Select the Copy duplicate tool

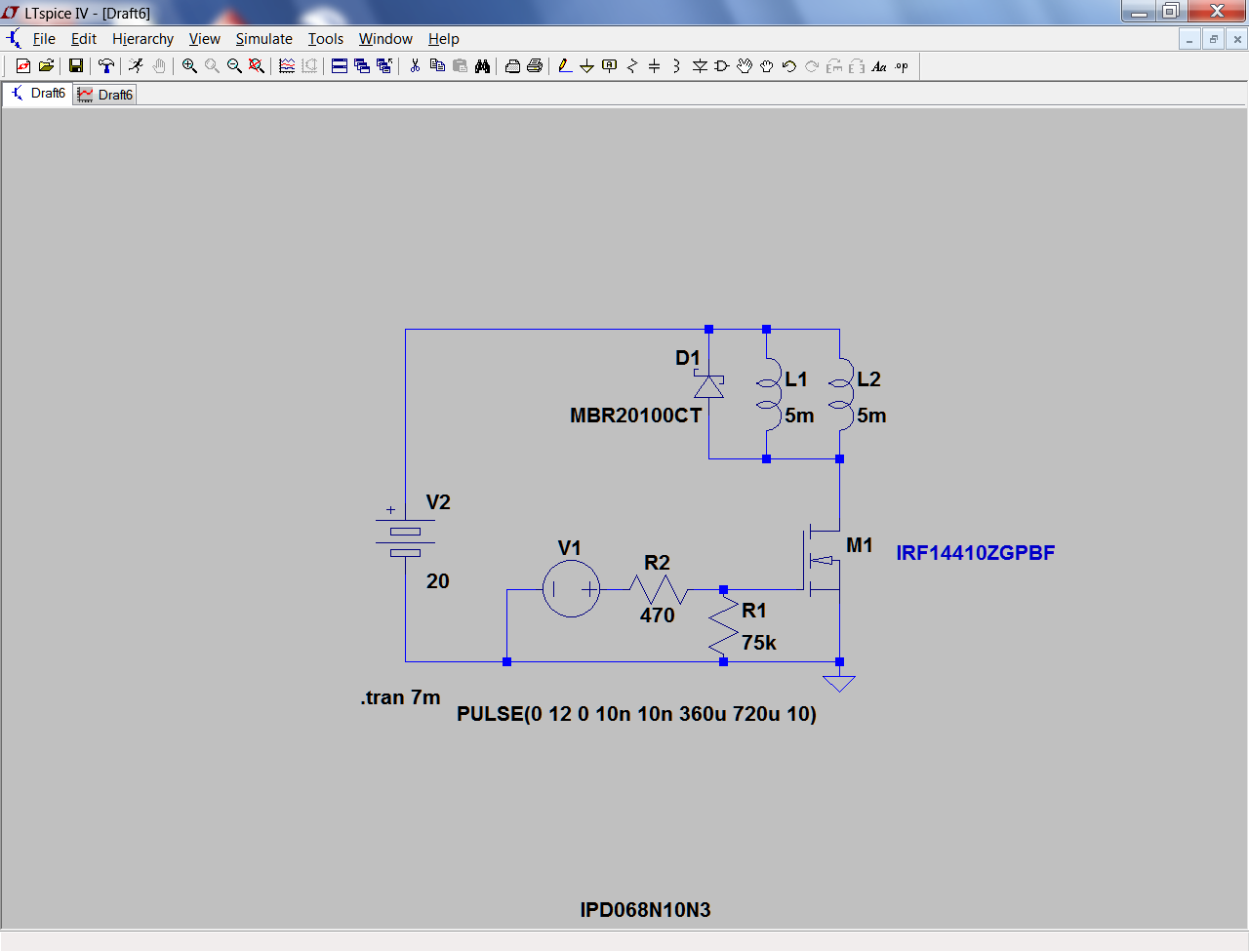point(437,66)
